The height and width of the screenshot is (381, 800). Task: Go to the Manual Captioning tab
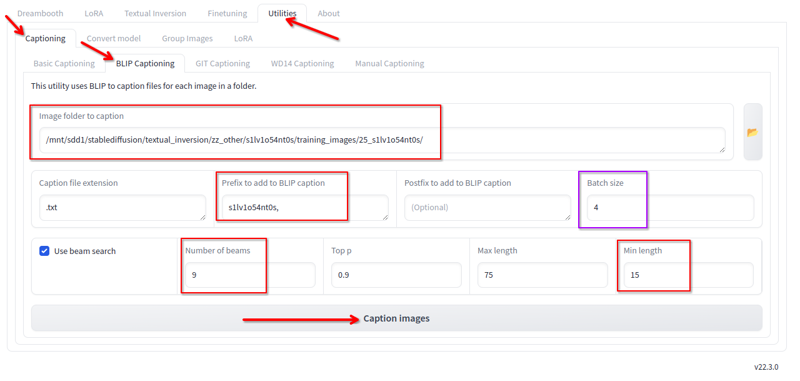click(x=389, y=64)
